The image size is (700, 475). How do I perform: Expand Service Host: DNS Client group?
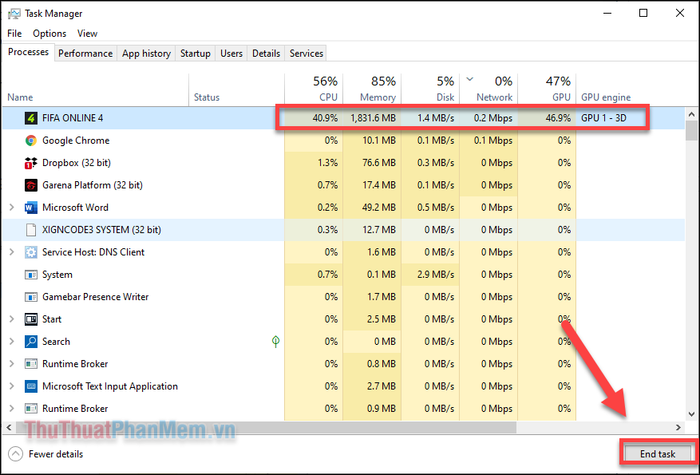coord(12,252)
